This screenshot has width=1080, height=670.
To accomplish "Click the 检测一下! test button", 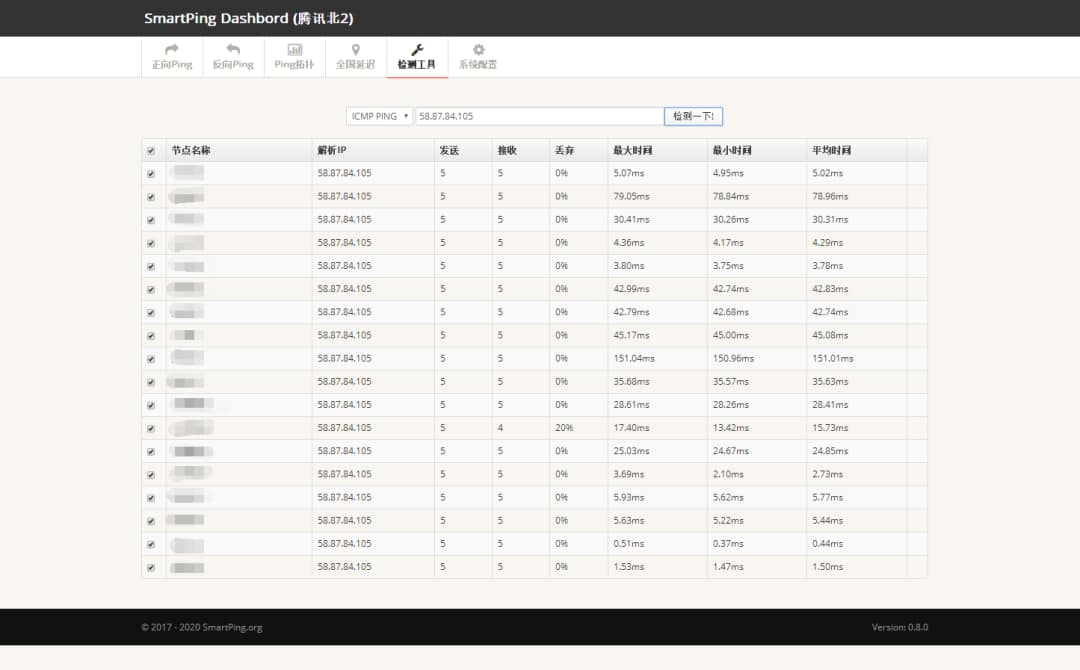I will (693, 116).
